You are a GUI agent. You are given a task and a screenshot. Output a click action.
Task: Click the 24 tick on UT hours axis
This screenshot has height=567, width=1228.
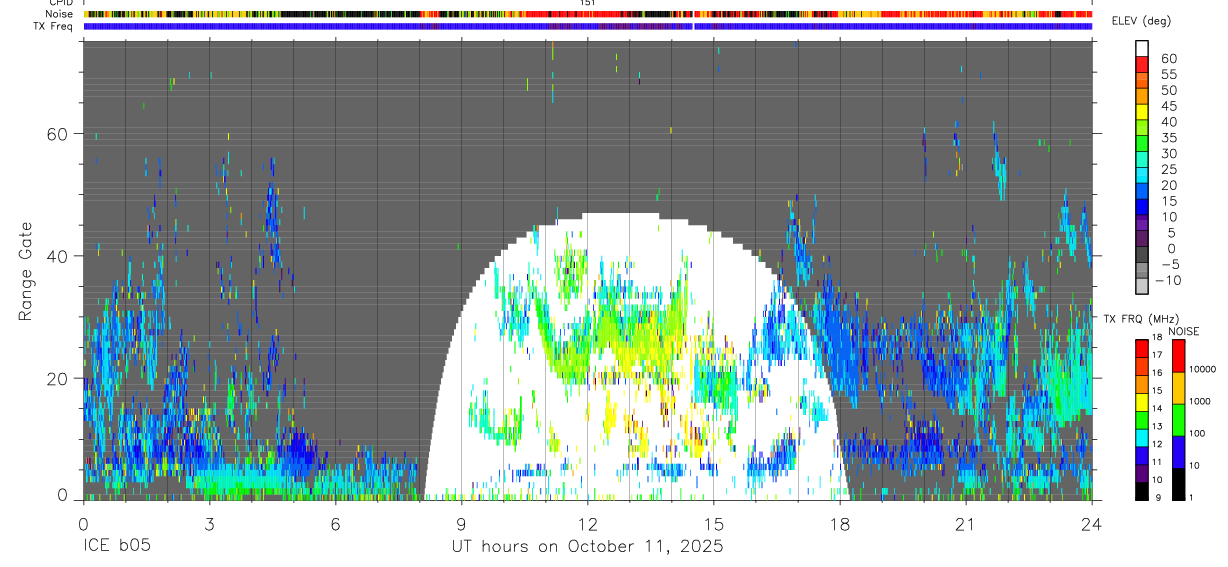1091,523
